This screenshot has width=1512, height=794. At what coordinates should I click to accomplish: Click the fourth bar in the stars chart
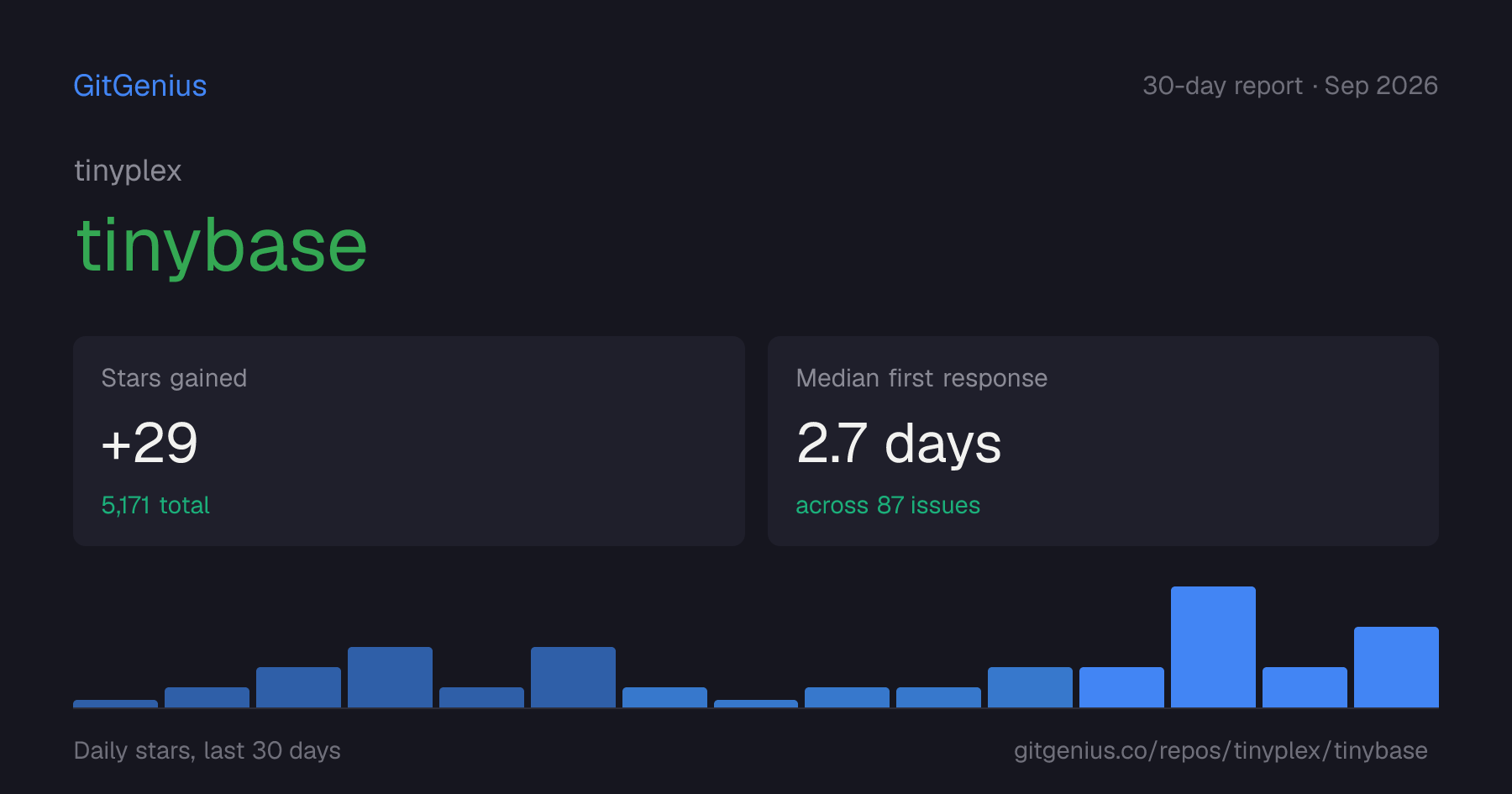coord(390,677)
